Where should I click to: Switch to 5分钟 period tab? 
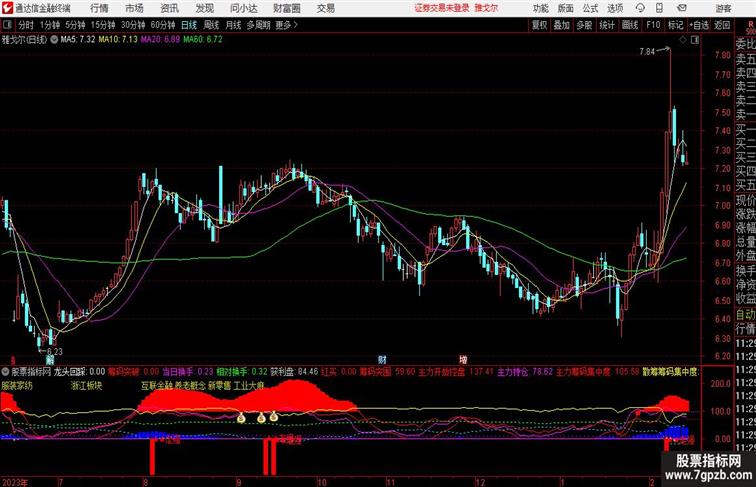[x=75, y=25]
